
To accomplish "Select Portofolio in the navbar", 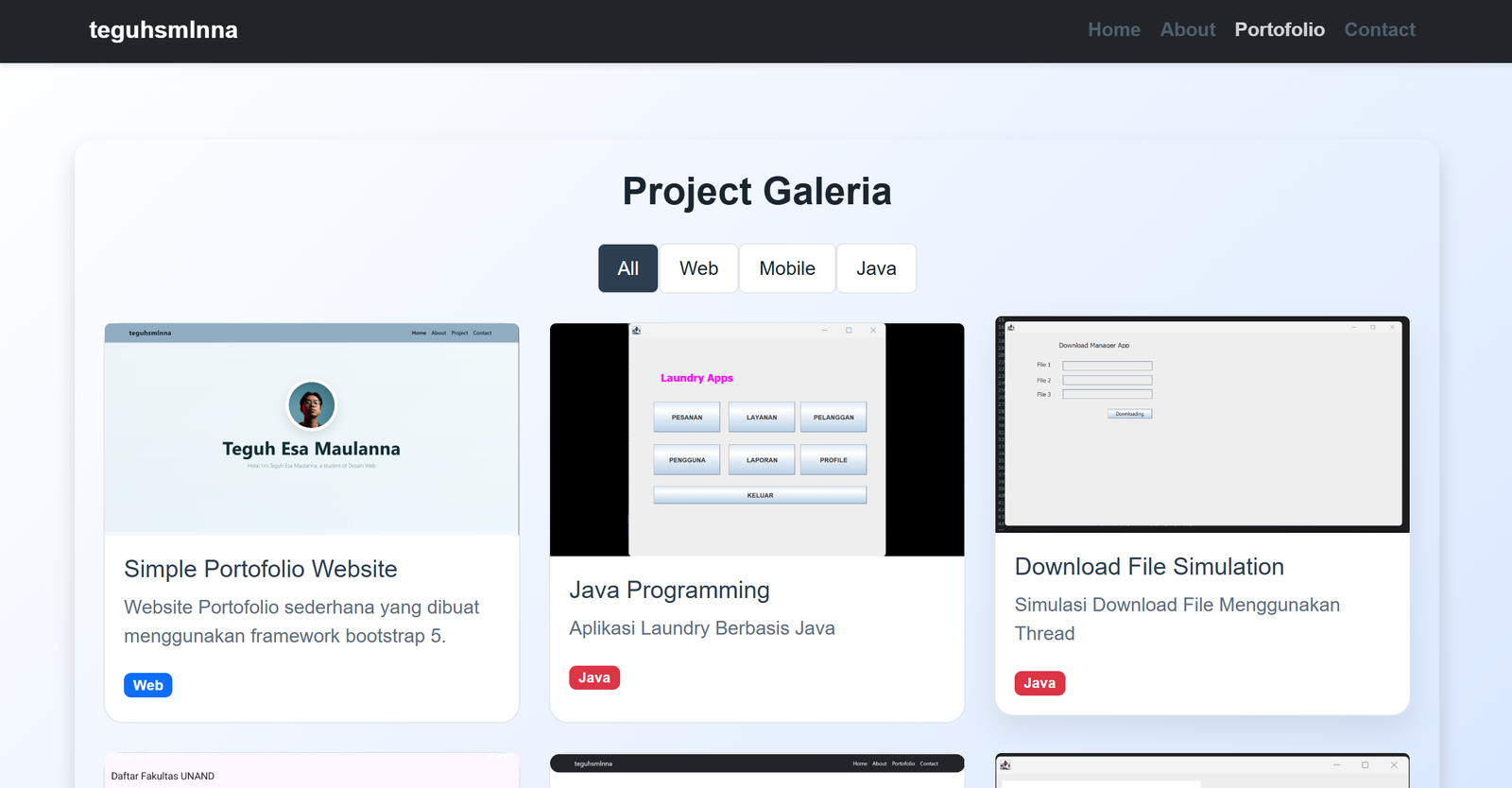I will pyautogui.click(x=1279, y=30).
